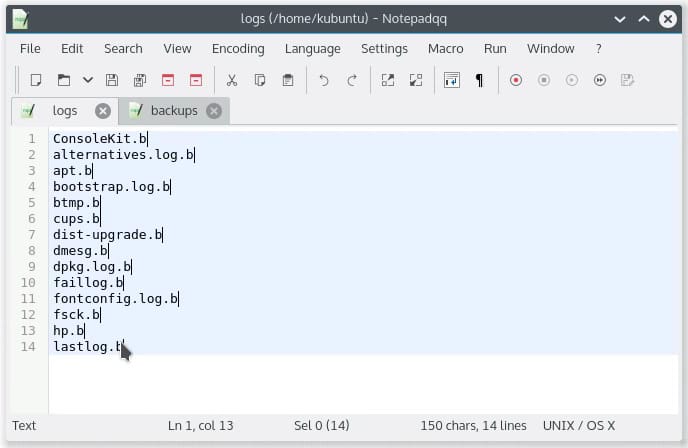Toggle show all characters pilcrow icon

click(480, 80)
